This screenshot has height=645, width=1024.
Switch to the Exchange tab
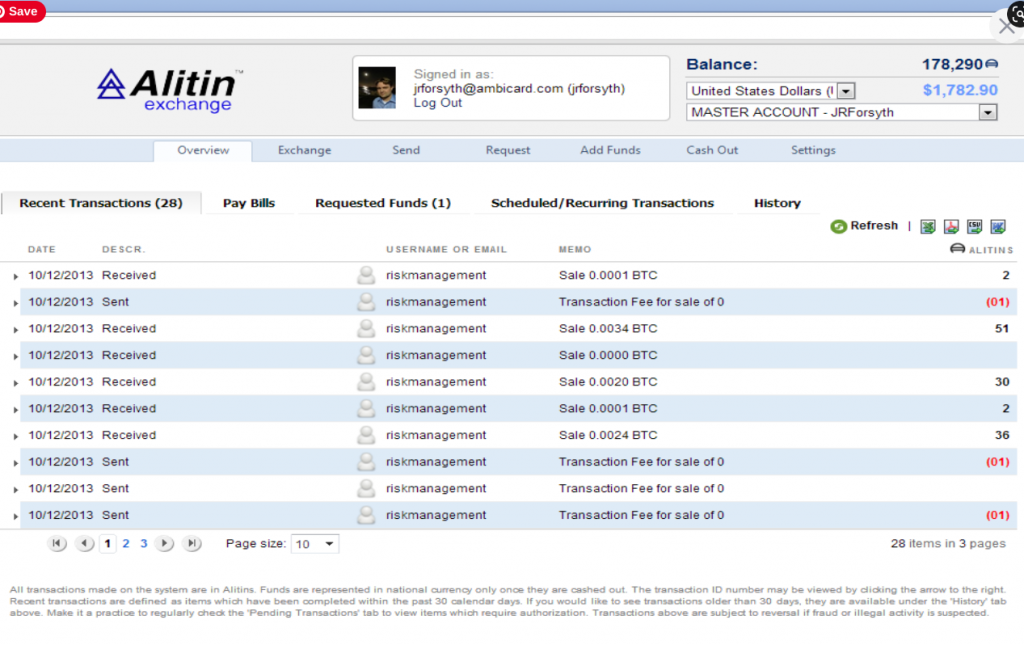pyautogui.click(x=304, y=150)
